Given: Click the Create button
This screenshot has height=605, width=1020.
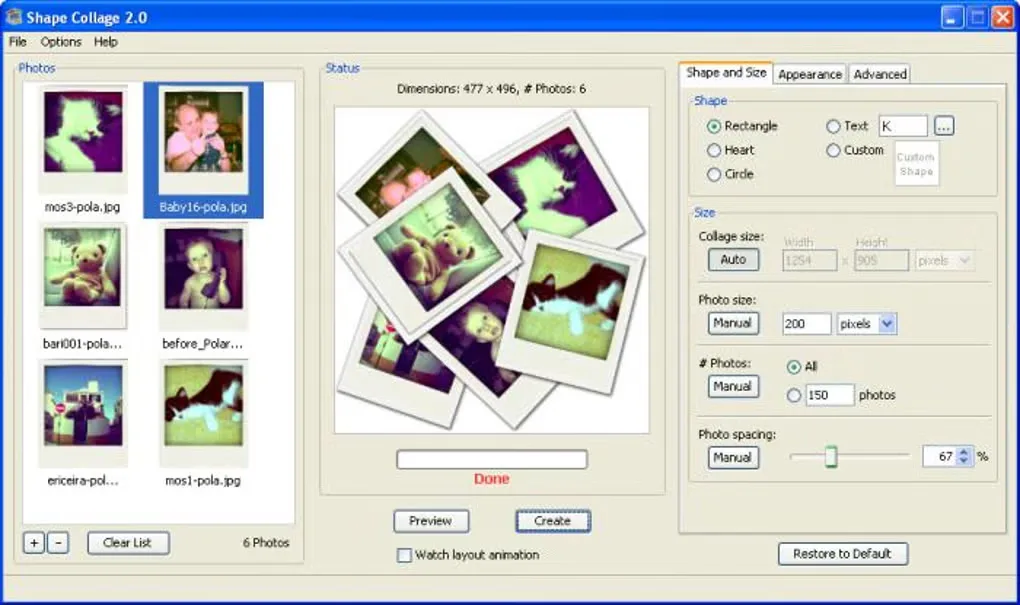Looking at the screenshot, I should pyautogui.click(x=553, y=521).
